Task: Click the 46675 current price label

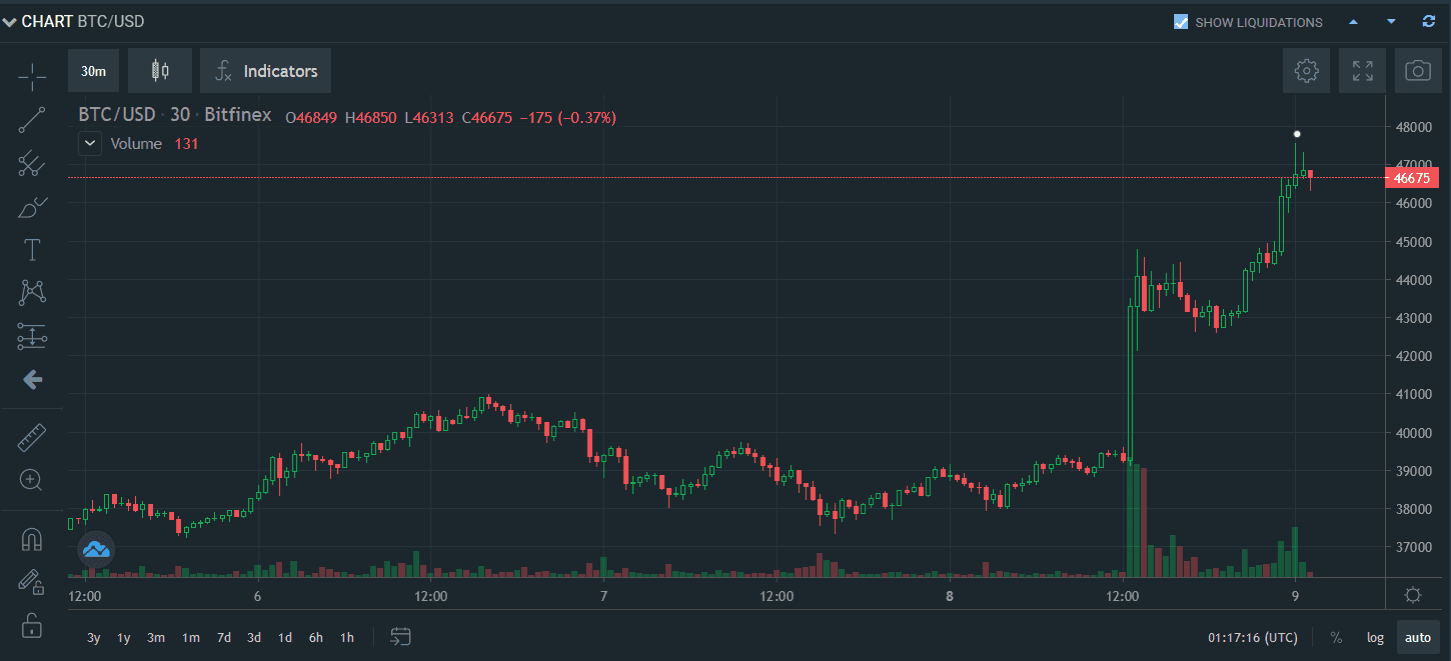Action: [1410, 178]
